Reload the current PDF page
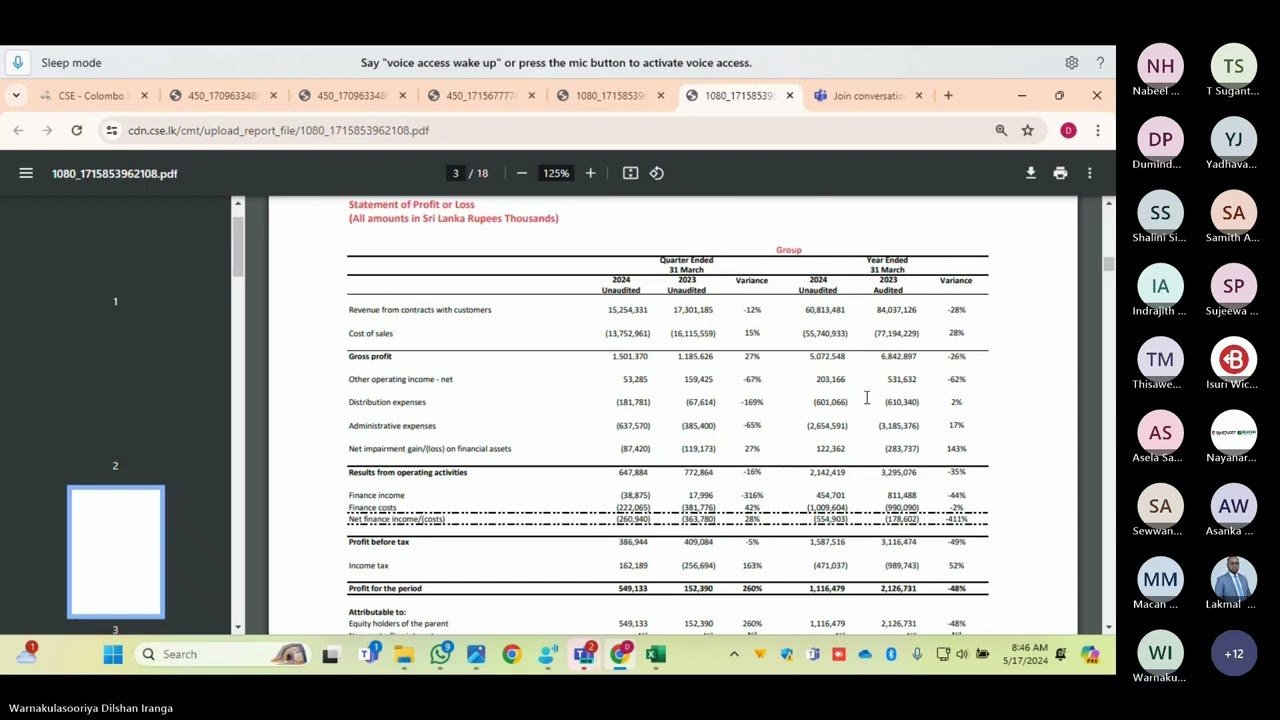The height and width of the screenshot is (720, 1280). pyautogui.click(x=77, y=130)
